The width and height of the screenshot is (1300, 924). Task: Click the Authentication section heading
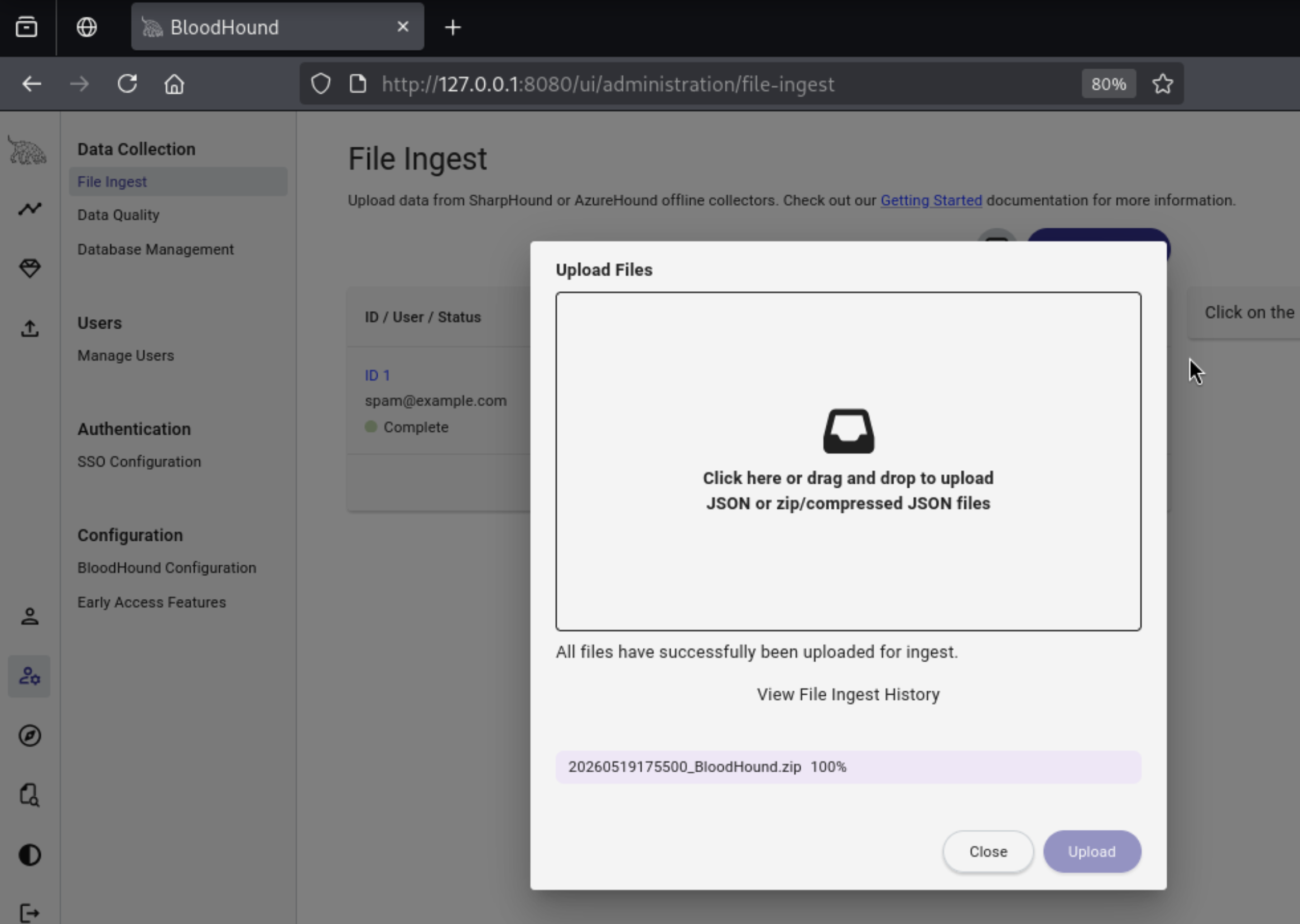pyautogui.click(x=134, y=429)
